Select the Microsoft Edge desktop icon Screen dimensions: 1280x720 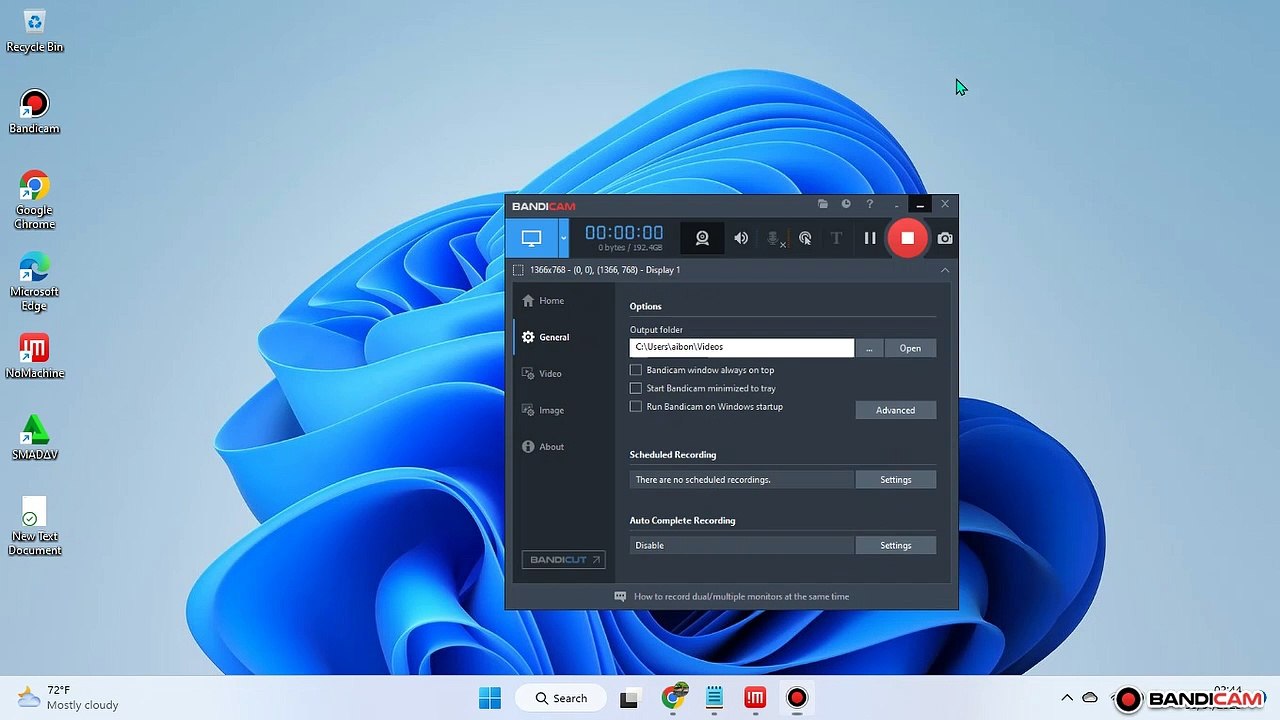point(35,282)
